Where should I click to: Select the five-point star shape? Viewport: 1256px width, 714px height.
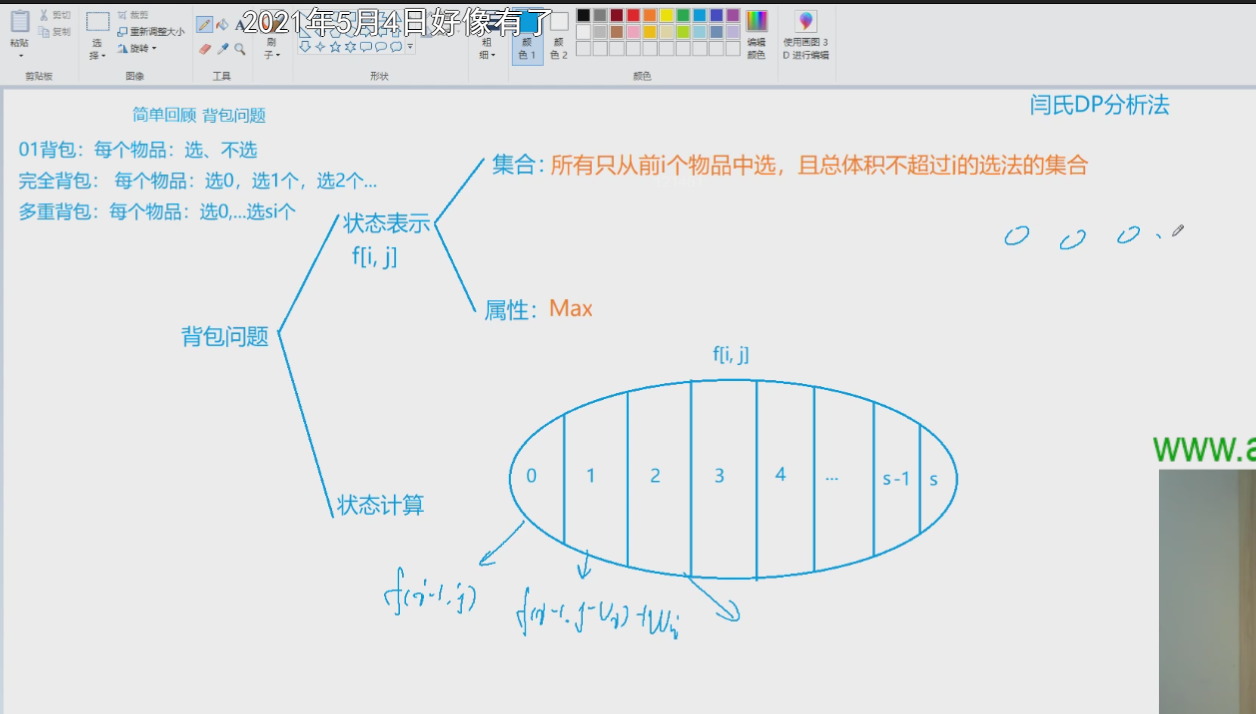pyautogui.click(x=335, y=46)
